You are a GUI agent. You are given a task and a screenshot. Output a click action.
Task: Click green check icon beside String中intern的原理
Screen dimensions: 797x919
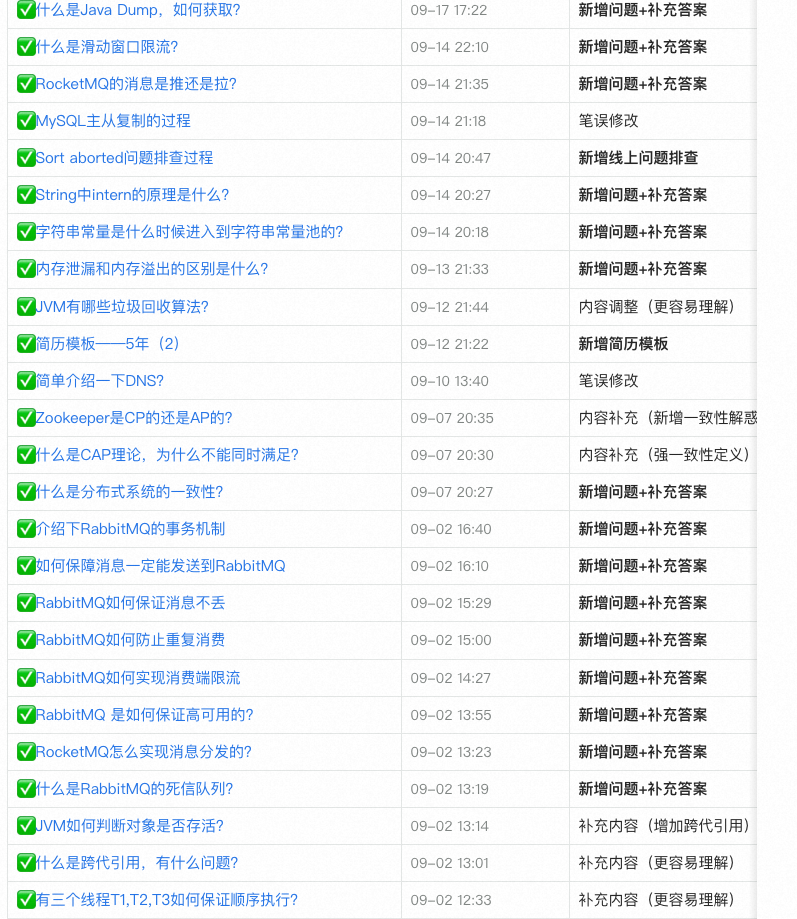[x=26, y=195]
